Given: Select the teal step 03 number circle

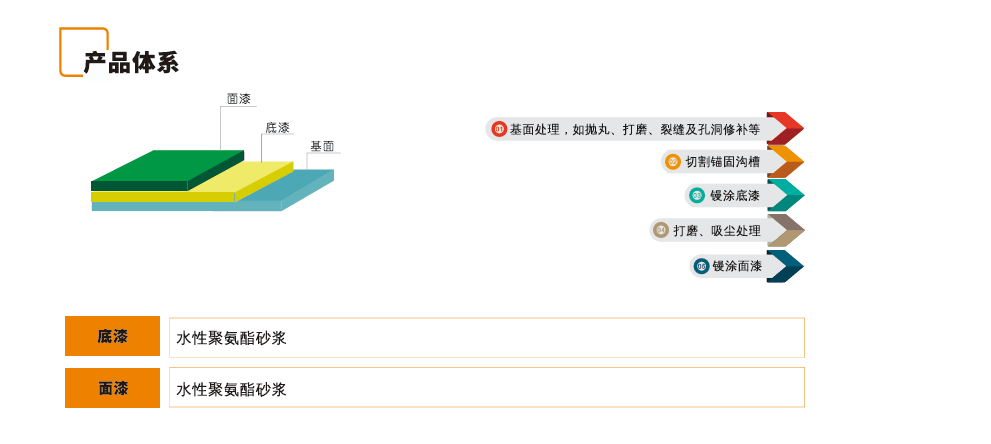Looking at the screenshot, I should coord(697,195).
